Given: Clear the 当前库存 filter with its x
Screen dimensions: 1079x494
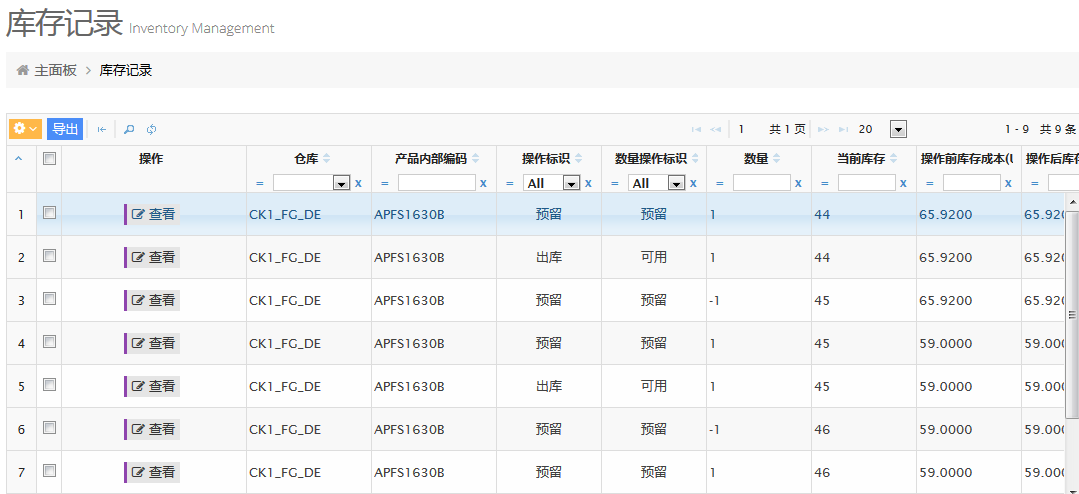Looking at the screenshot, I should tap(903, 183).
